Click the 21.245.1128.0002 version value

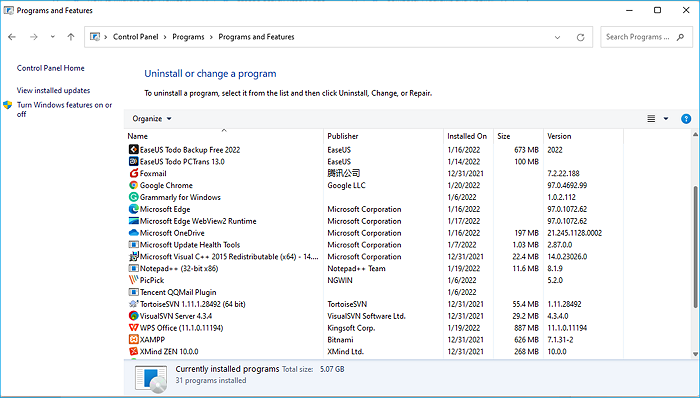click(x=575, y=232)
